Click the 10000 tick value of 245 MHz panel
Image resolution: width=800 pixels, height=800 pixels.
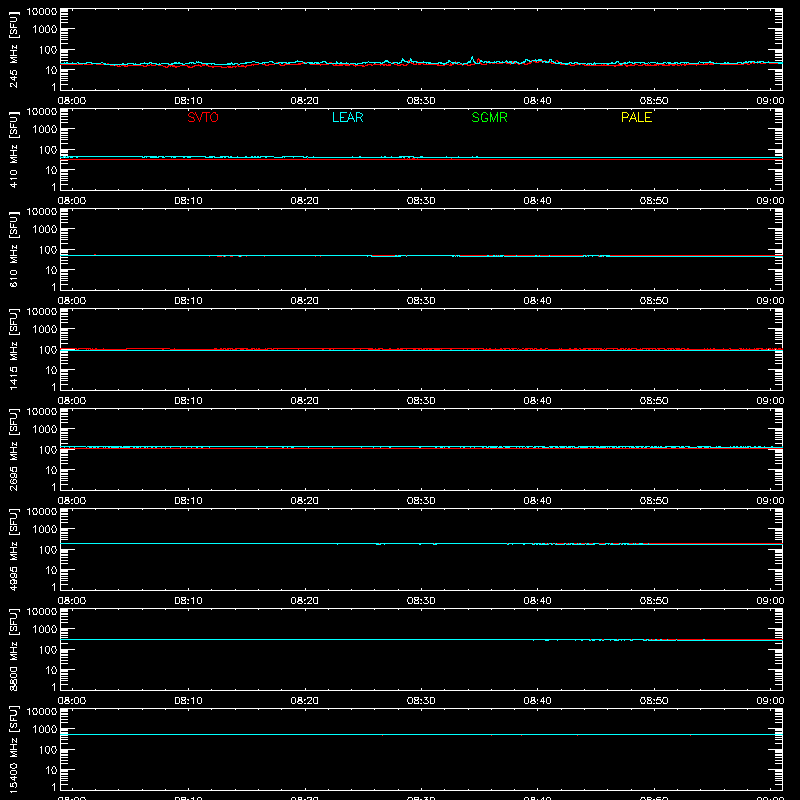click(42, 12)
